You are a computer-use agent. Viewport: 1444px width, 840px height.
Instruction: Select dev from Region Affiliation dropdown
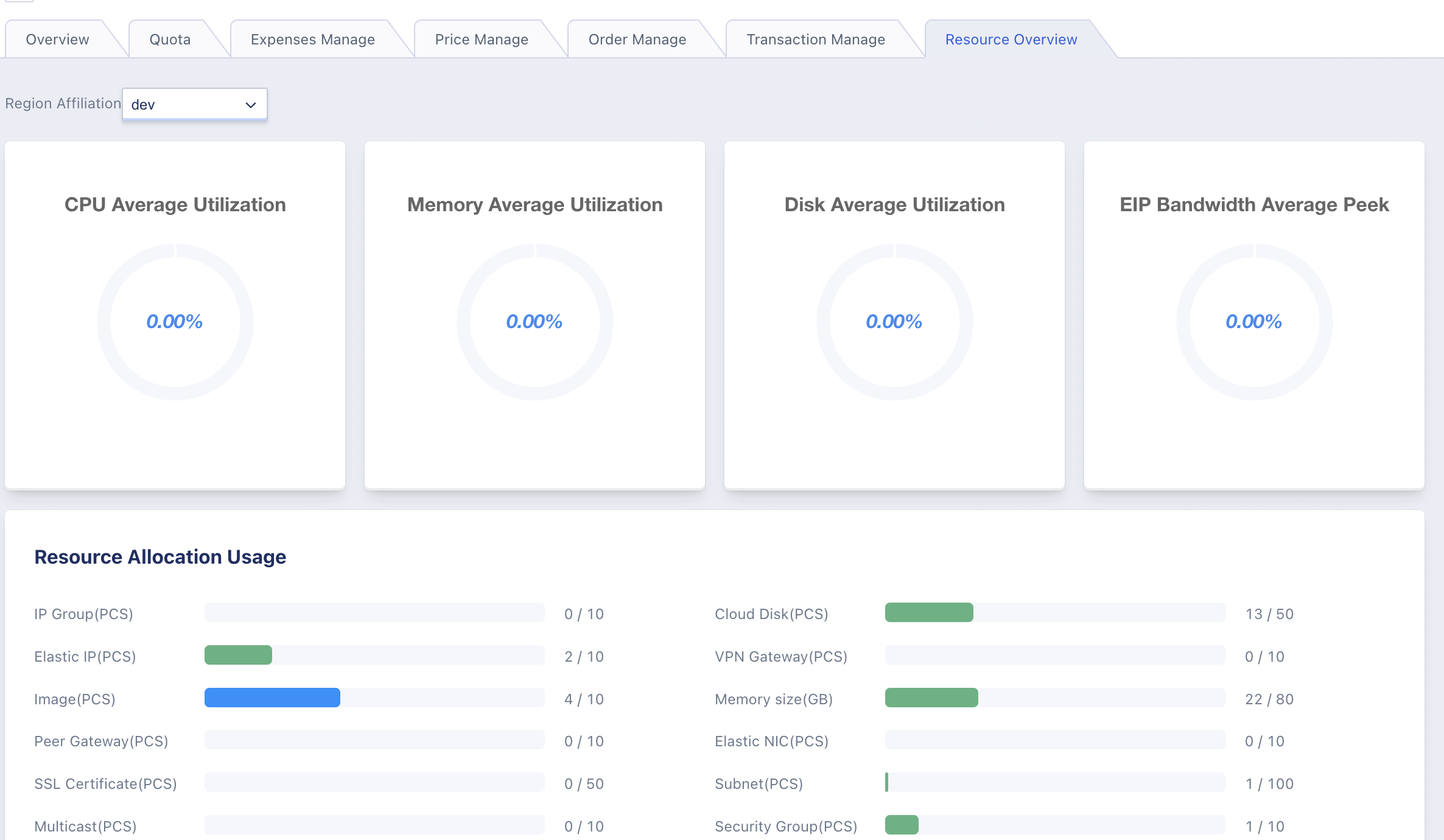194,103
